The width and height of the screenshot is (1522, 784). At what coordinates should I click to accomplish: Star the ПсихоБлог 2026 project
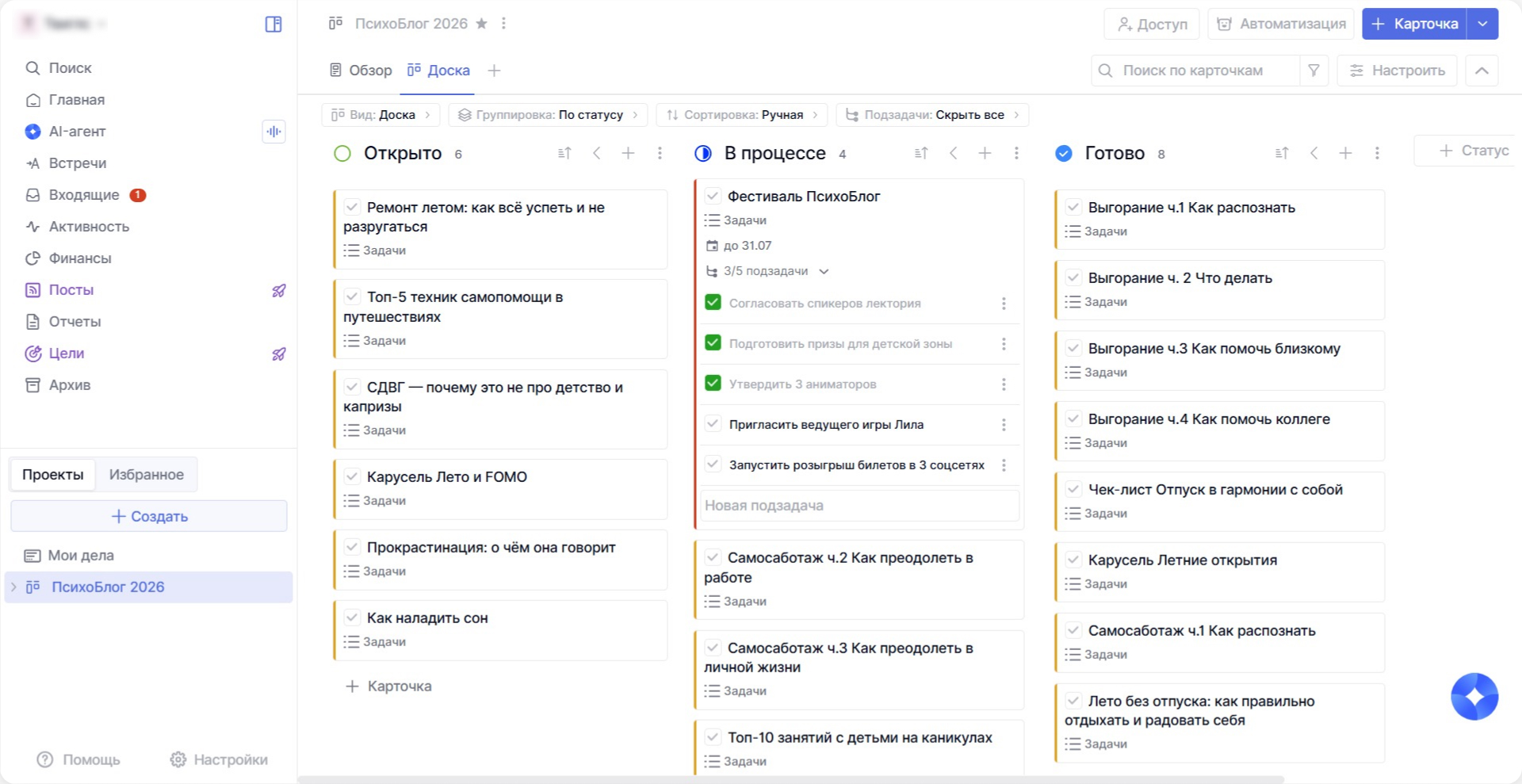pyautogui.click(x=481, y=24)
